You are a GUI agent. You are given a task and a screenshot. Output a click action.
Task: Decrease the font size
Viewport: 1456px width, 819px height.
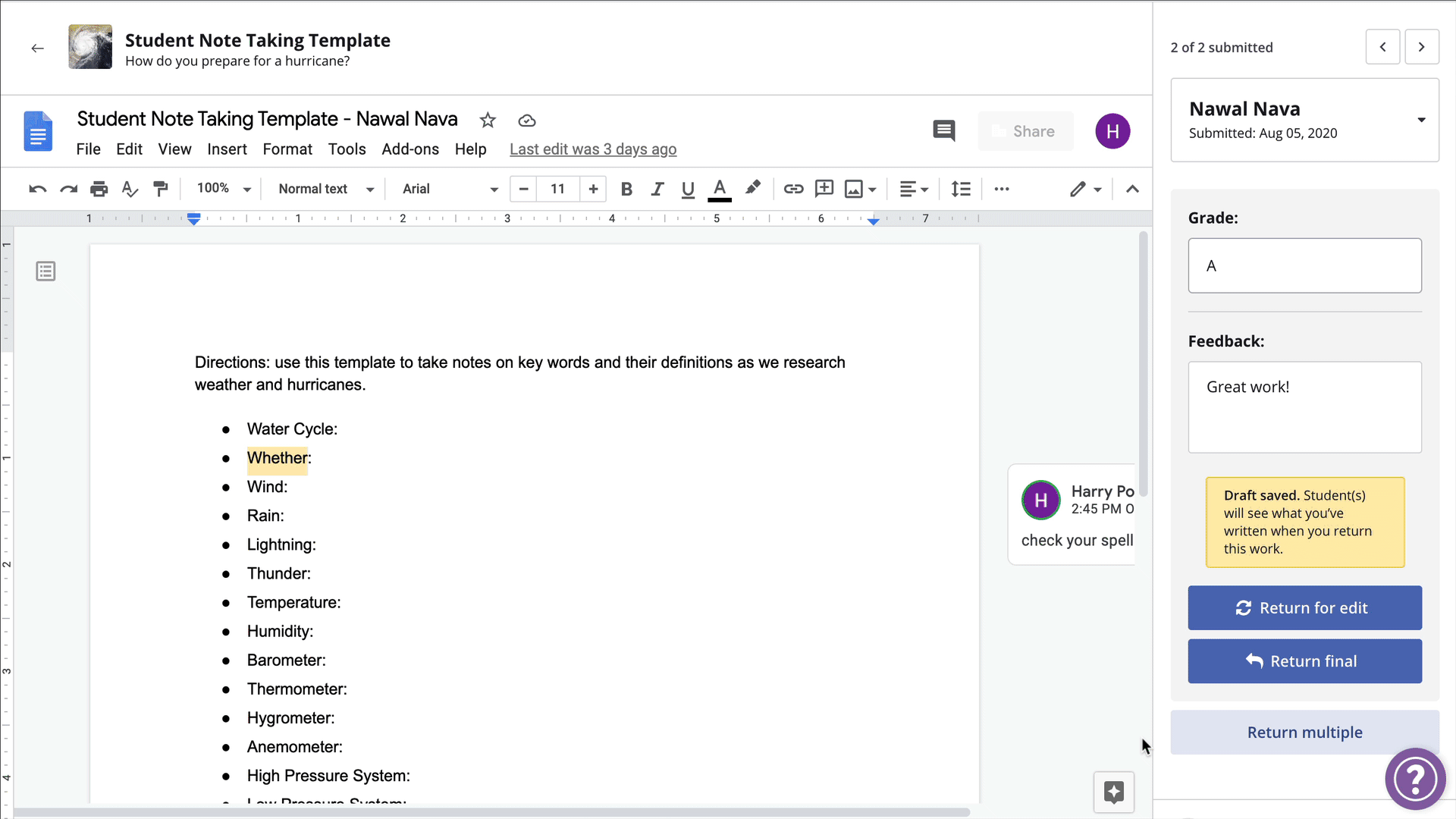523,189
